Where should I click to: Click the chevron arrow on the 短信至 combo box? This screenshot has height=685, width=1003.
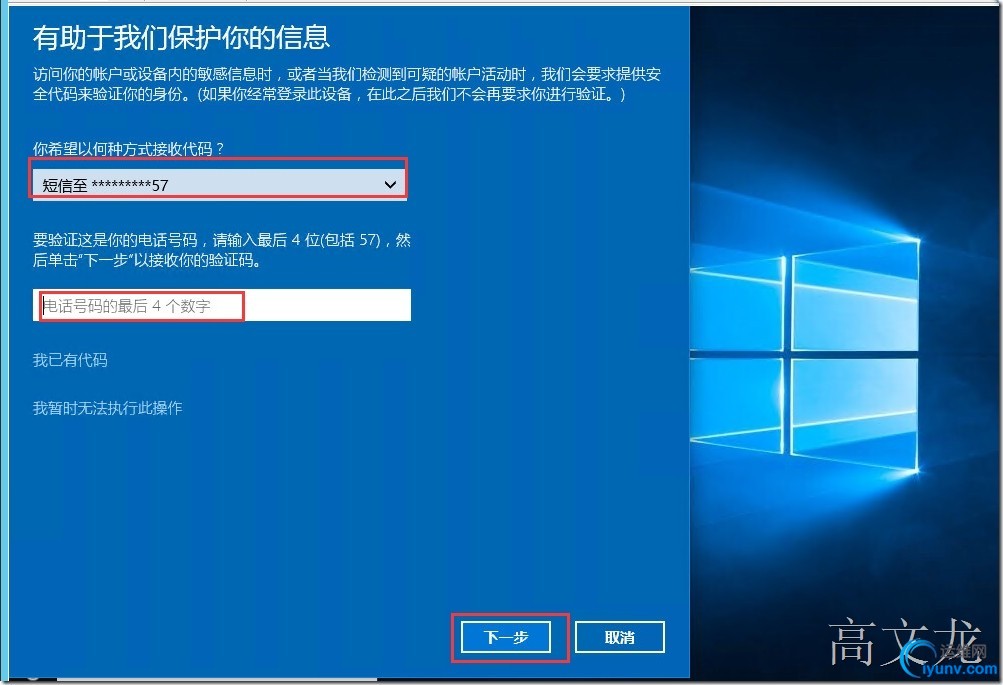[x=390, y=185]
